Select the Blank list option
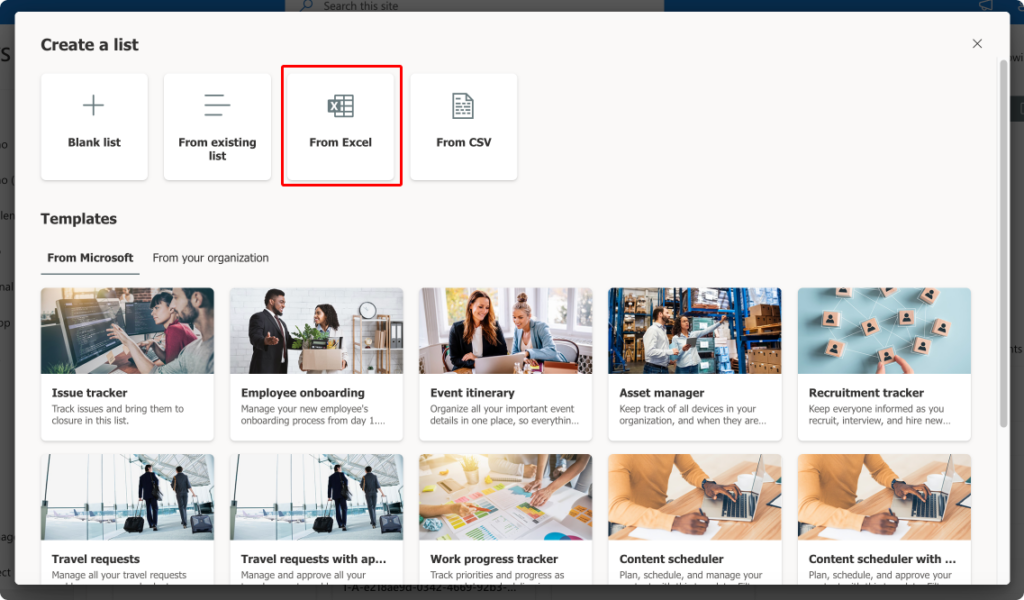 click(x=94, y=125)
